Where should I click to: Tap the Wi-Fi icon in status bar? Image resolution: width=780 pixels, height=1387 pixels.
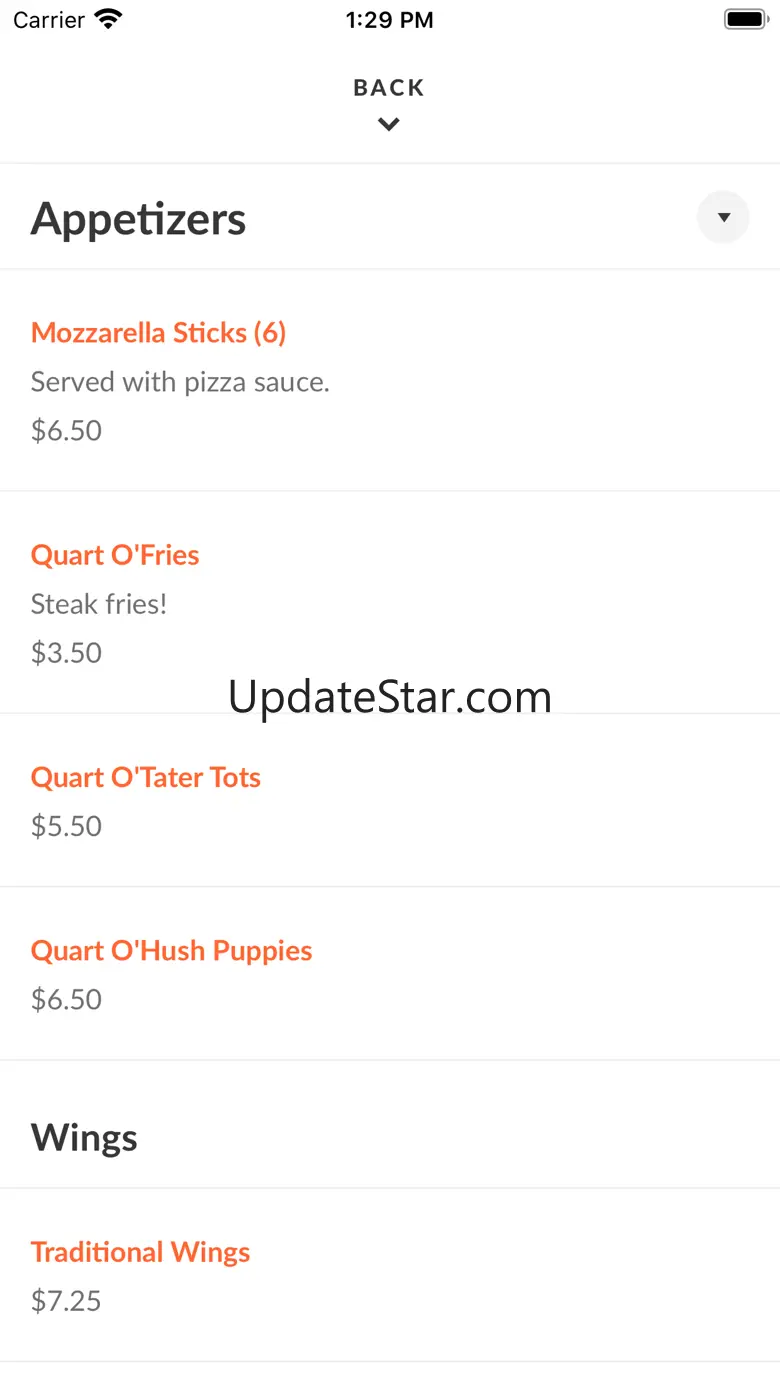(x=107, y=19)
